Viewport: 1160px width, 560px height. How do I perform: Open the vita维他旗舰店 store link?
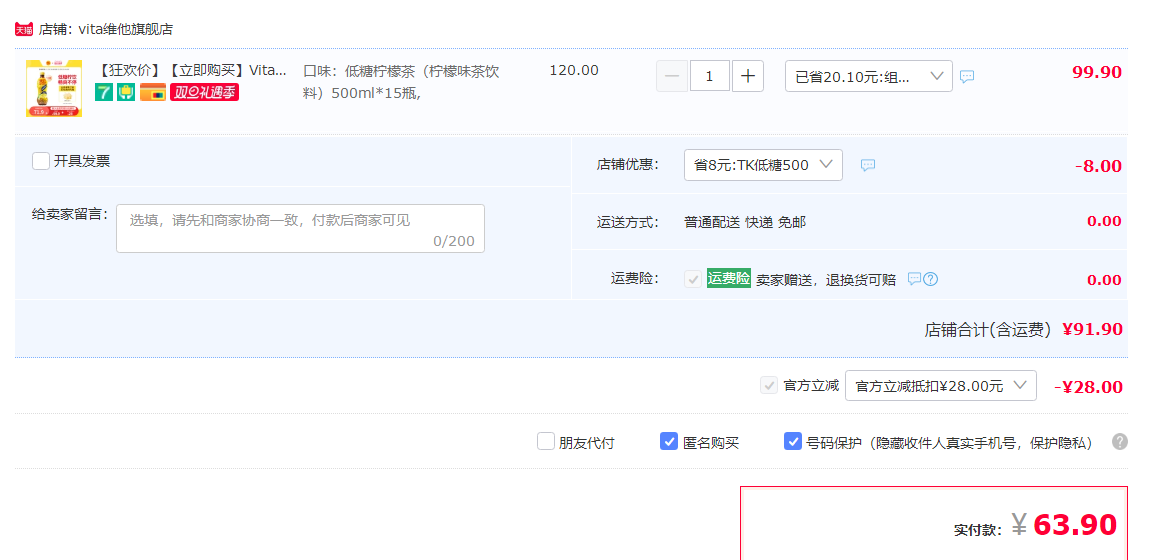click(x=126, y=30)
